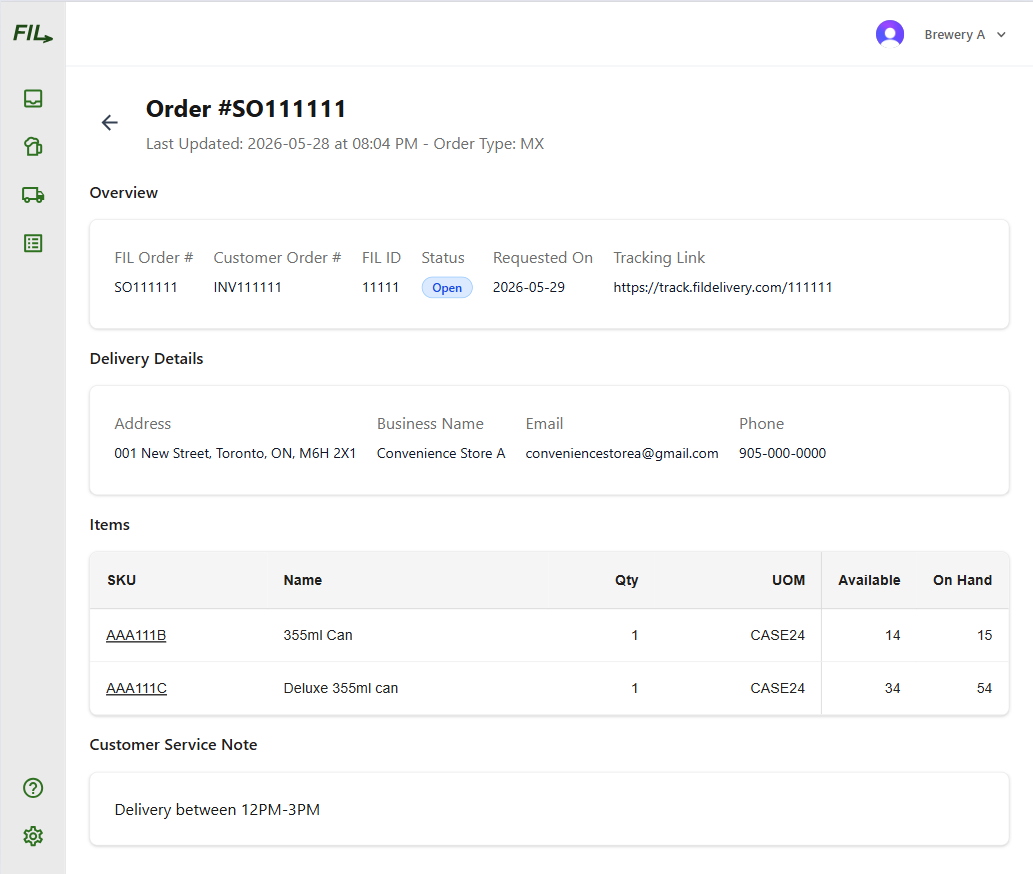Image resolution: width=1033 pixels, height=874 pixels.
Task: Click the Tracking Link field label
Action: point(659,258)
